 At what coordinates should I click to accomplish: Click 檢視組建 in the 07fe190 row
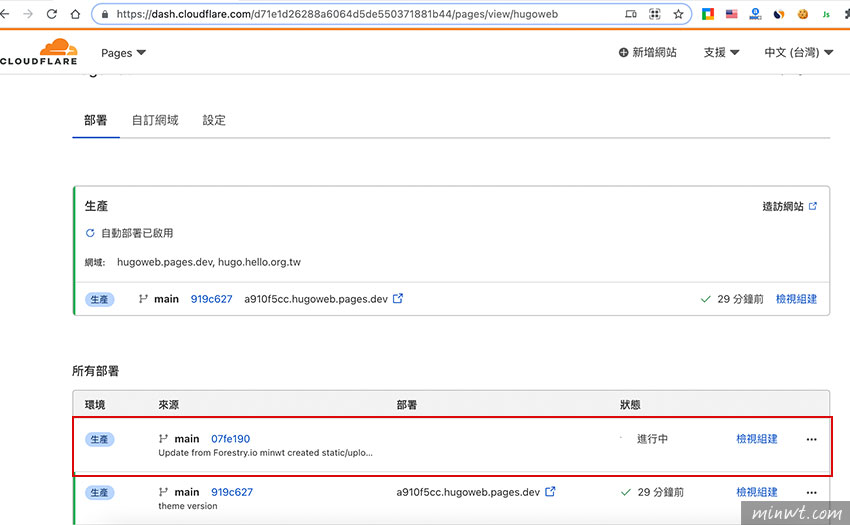point(757,439)
